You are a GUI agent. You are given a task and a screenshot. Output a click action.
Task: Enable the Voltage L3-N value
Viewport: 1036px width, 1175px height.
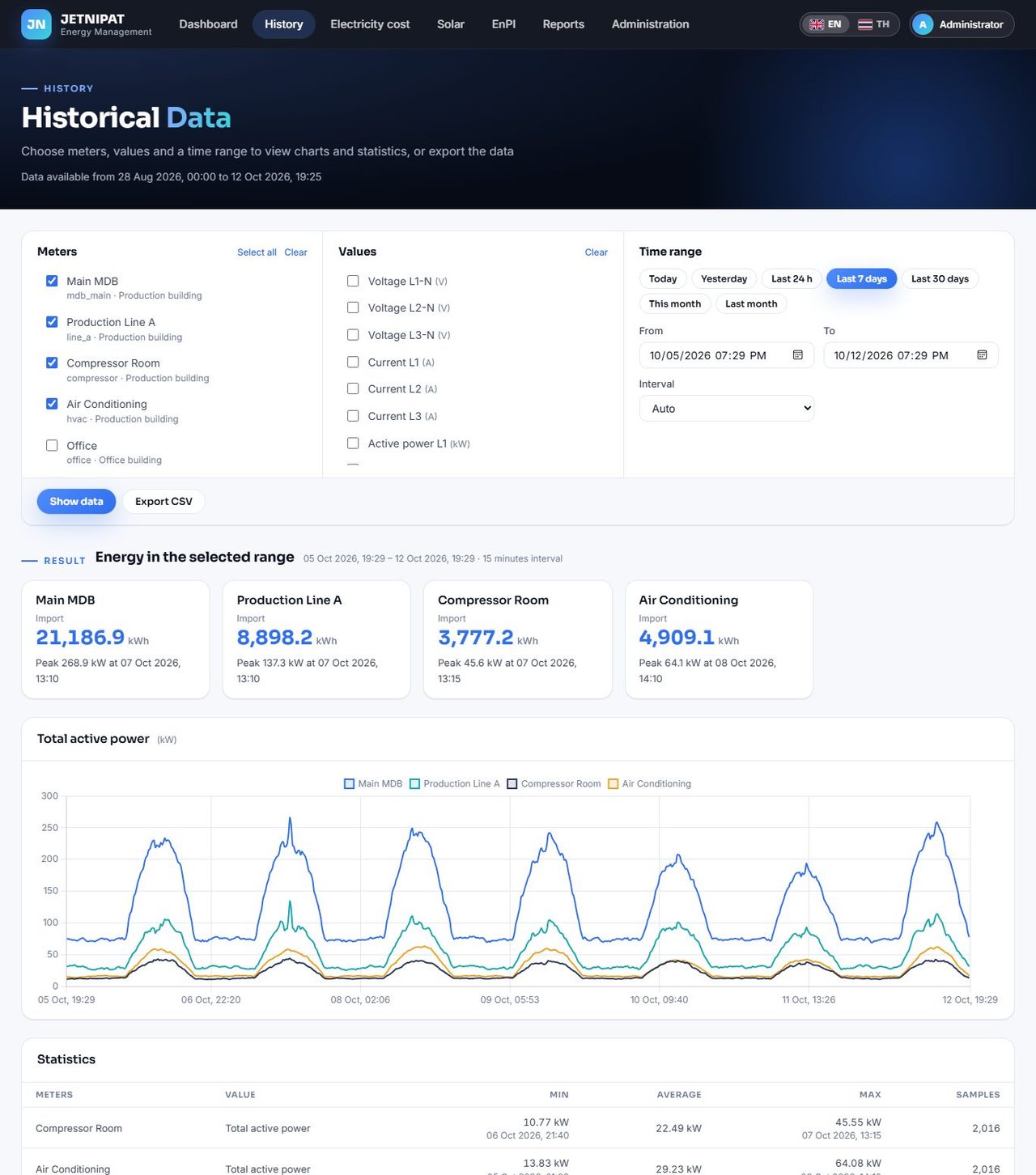coord(353,335)
